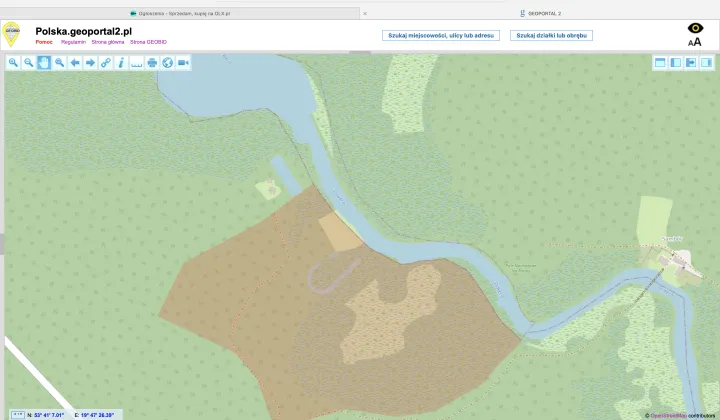Go to previous map view arrow
This screenshot has width=720, height=420.
tap(75, 63)
